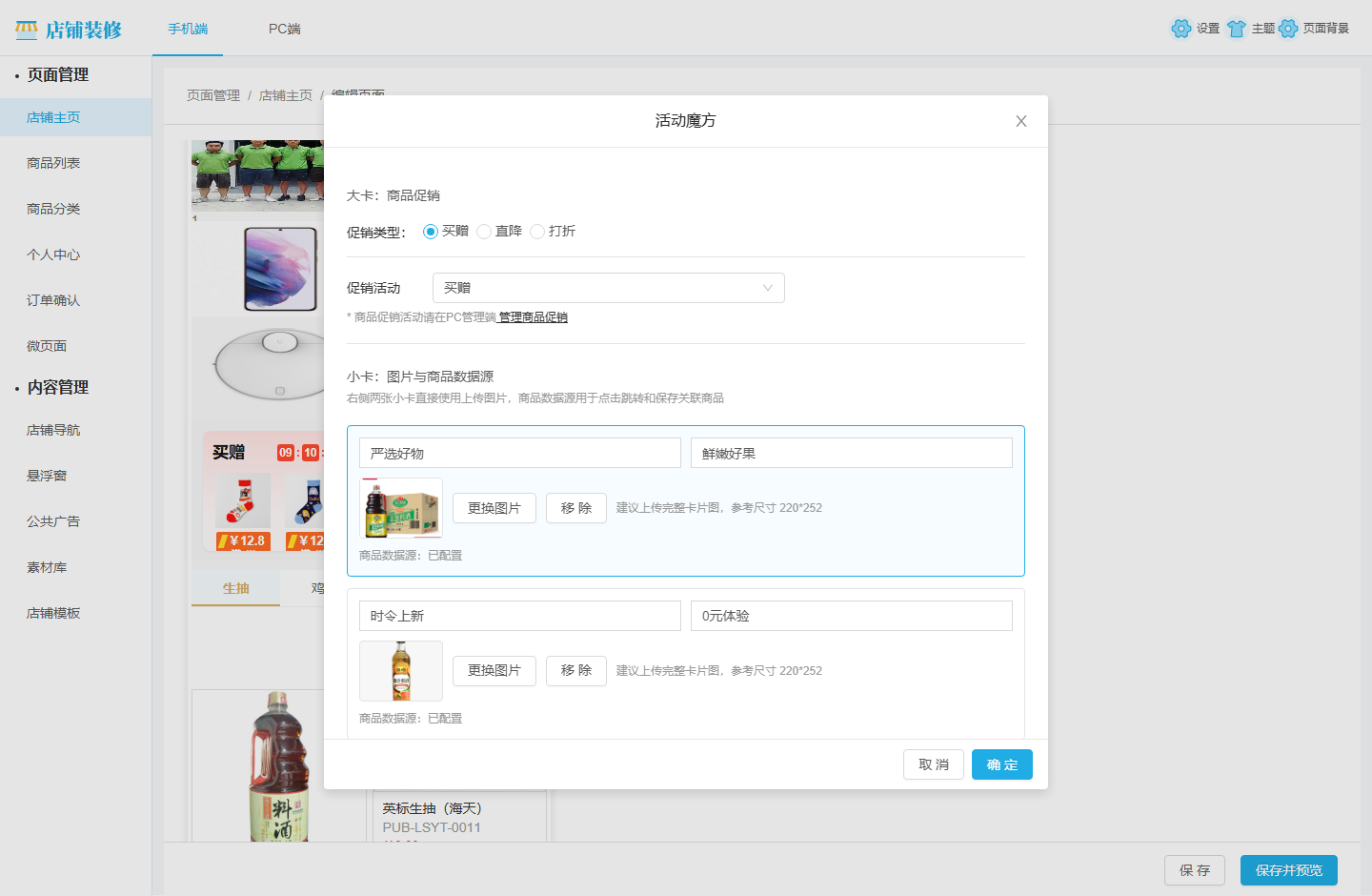Click the 取消 button
Image resolution: width=1372 pixels, height=896 pixels.
tap(934, 764)
